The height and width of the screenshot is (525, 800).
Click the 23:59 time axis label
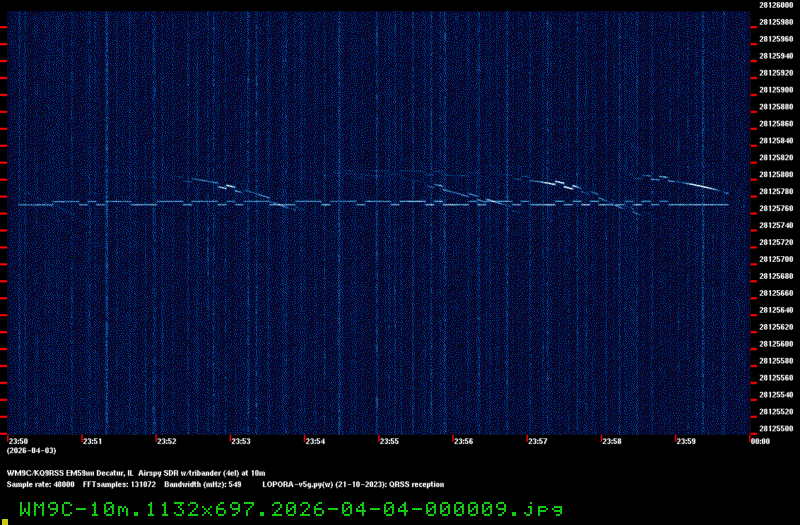click(x=686, y=440)
